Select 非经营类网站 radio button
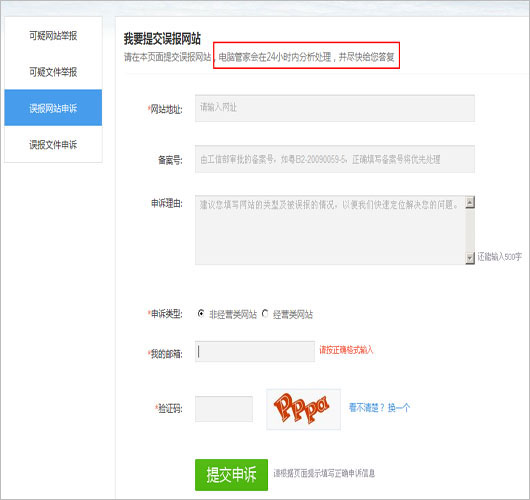Viewport: 530px width, 500px height. [201, 314]
